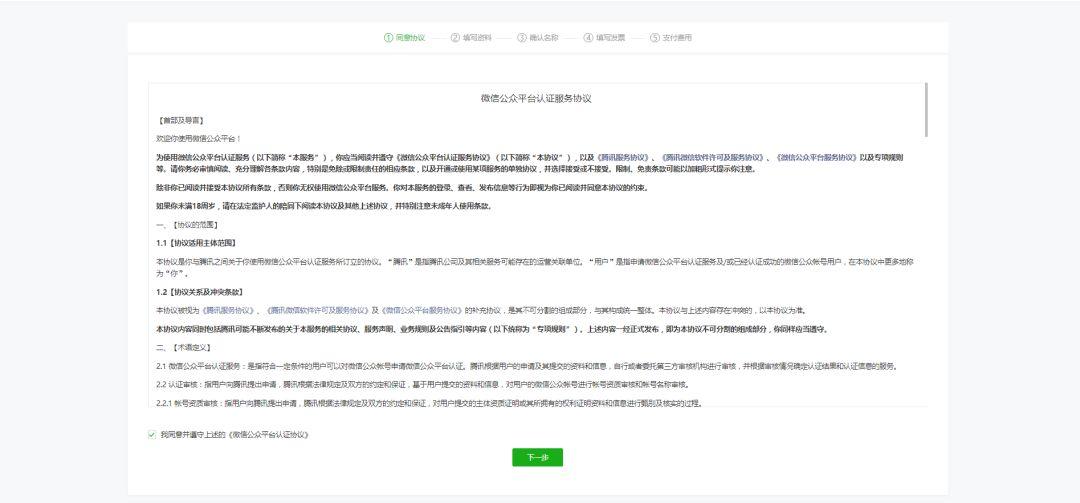This screenshot has width=1080, height=503.
Task: Open 《微信公众平台服务协议》 link in intro paragraph
Action: pyautogui.click(x=816, y=158)
